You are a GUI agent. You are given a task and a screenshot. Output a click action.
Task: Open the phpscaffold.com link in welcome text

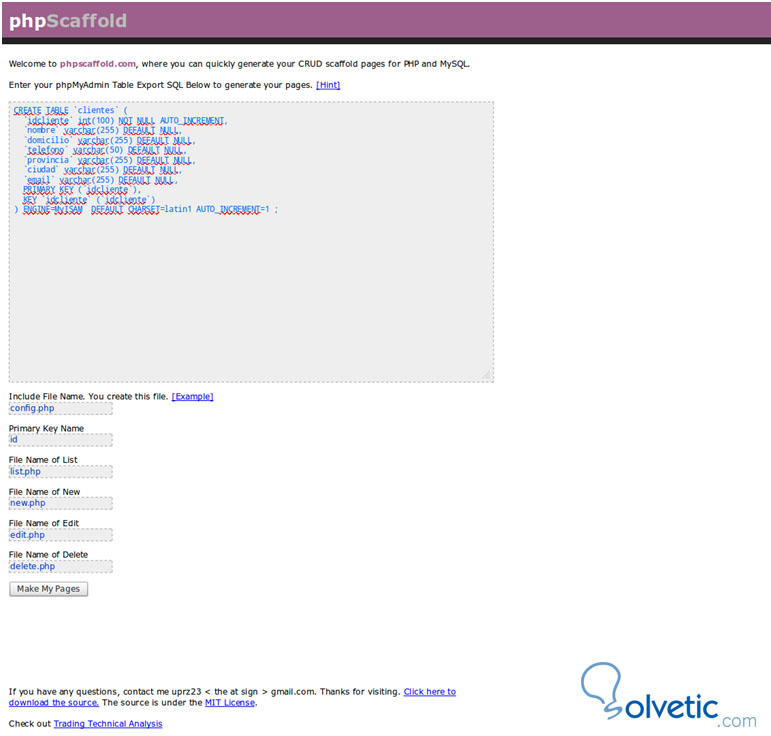click(97, 64)
